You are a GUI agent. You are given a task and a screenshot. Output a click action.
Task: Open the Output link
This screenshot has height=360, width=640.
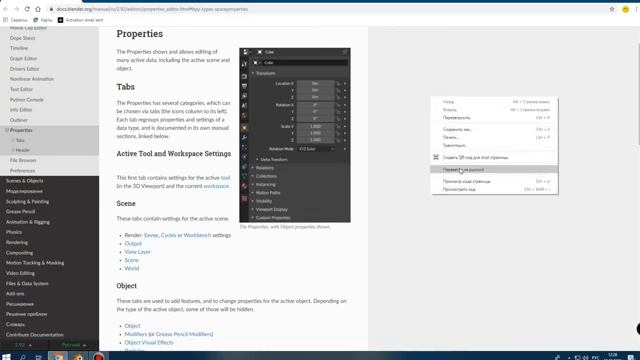pos(133,243)
